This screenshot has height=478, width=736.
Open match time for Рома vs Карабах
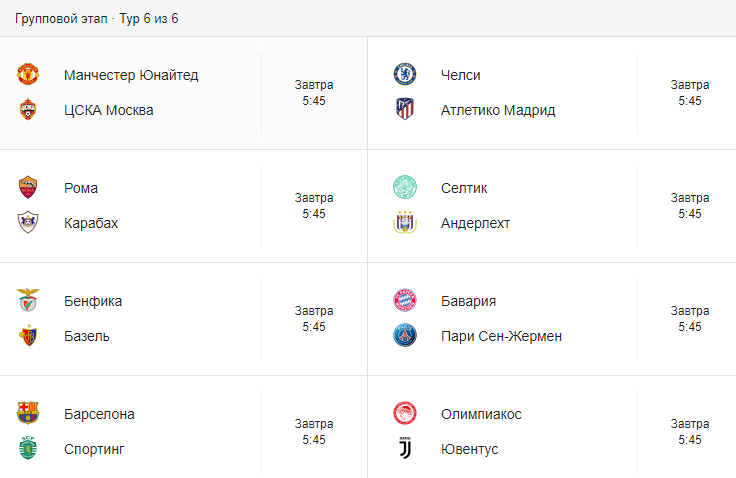314,206
